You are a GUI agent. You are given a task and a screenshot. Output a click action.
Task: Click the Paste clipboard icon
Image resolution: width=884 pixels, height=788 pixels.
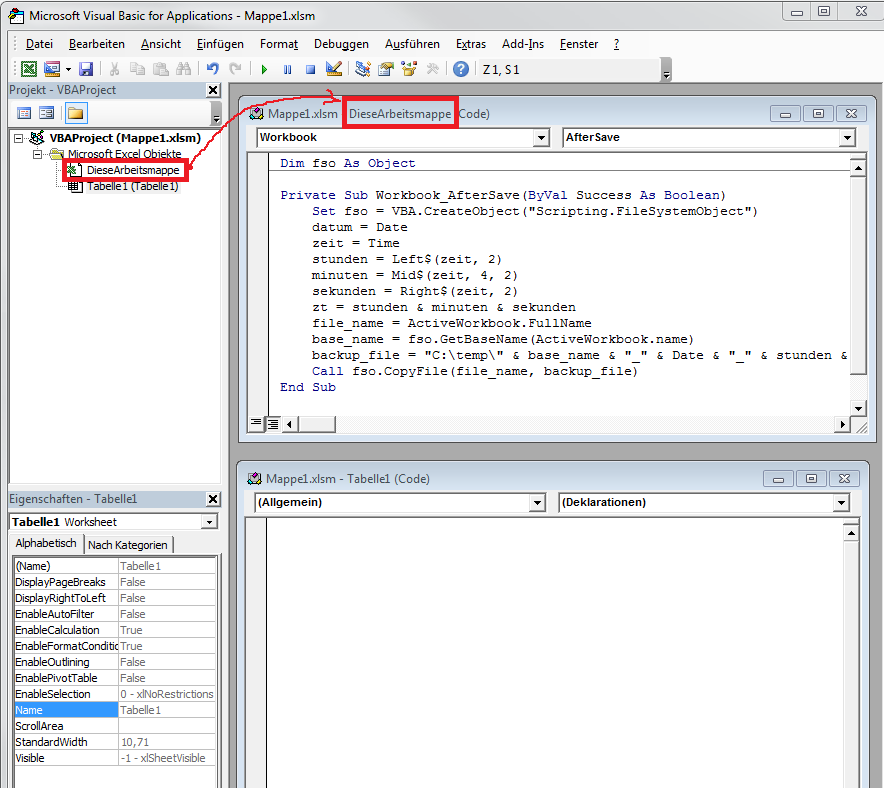pos(161,69)
